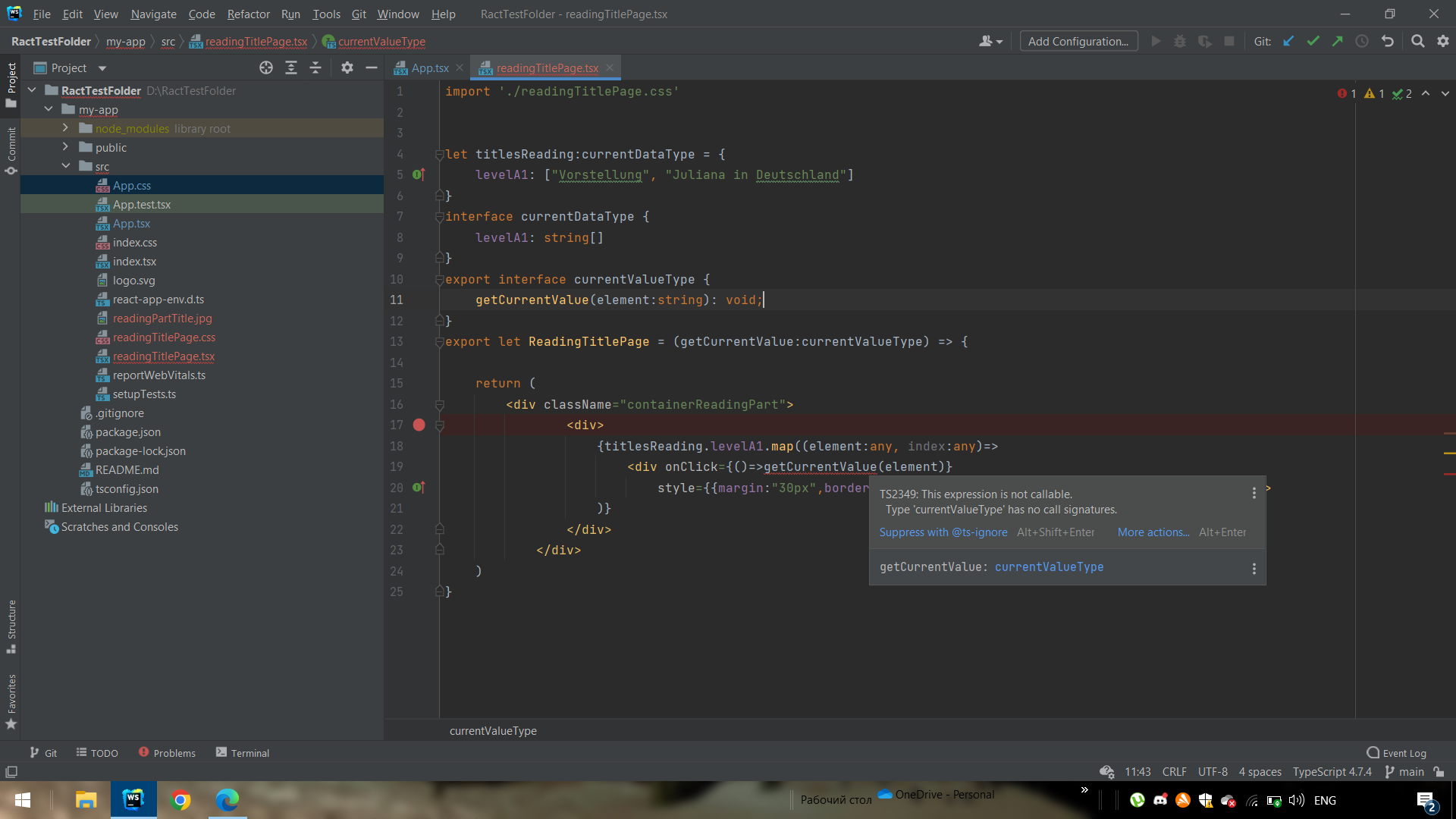Open the user account dropdown in toolbar
The width and height of the screenshot is (1456, 819).
(x=990, y=41)
